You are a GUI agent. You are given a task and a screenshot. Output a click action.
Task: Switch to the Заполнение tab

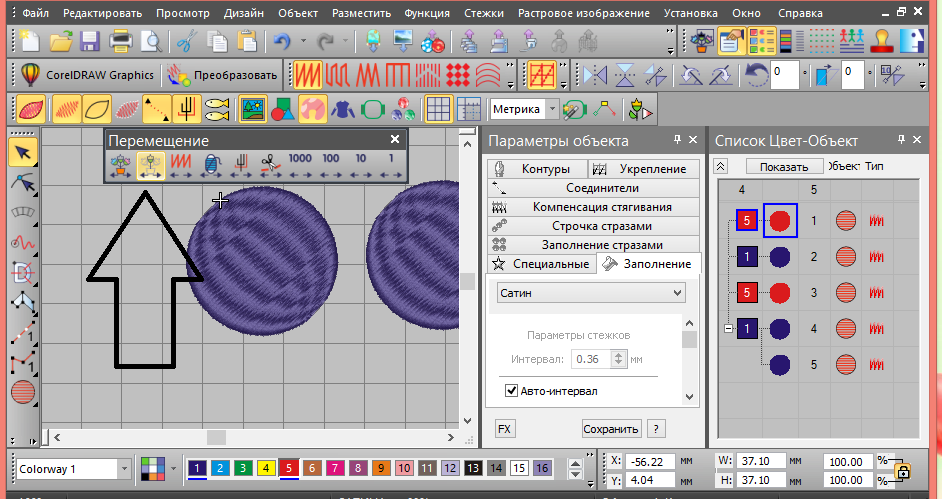coord(649,264)
